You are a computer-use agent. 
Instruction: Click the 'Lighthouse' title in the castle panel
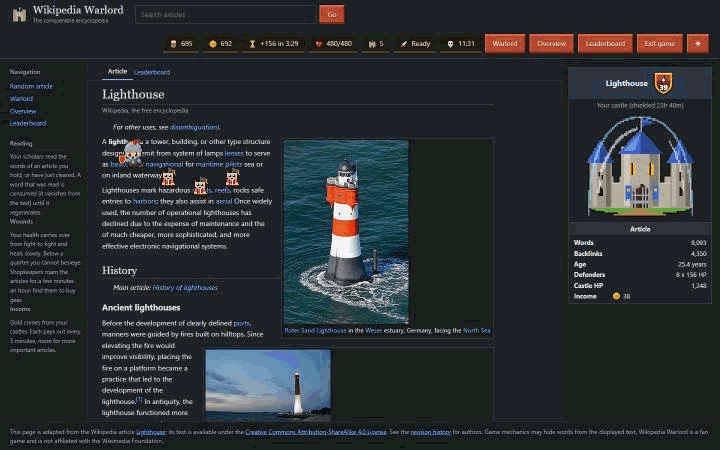626,83
